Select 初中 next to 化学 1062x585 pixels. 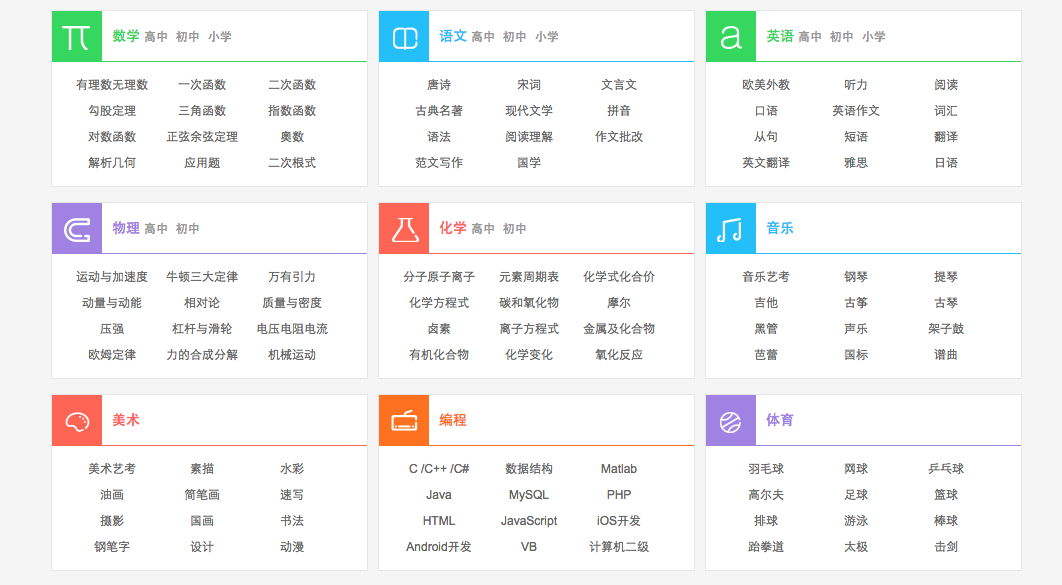point(515,229)
